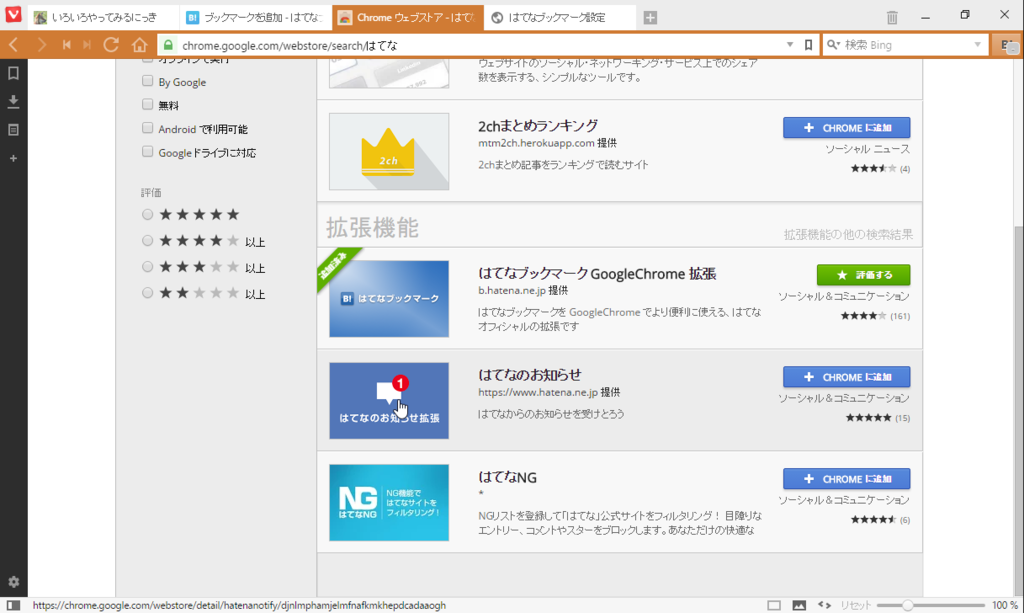Toggle the side panel from status bar
The height and width of the screenshot is (613, 1024).
(13, 605)
